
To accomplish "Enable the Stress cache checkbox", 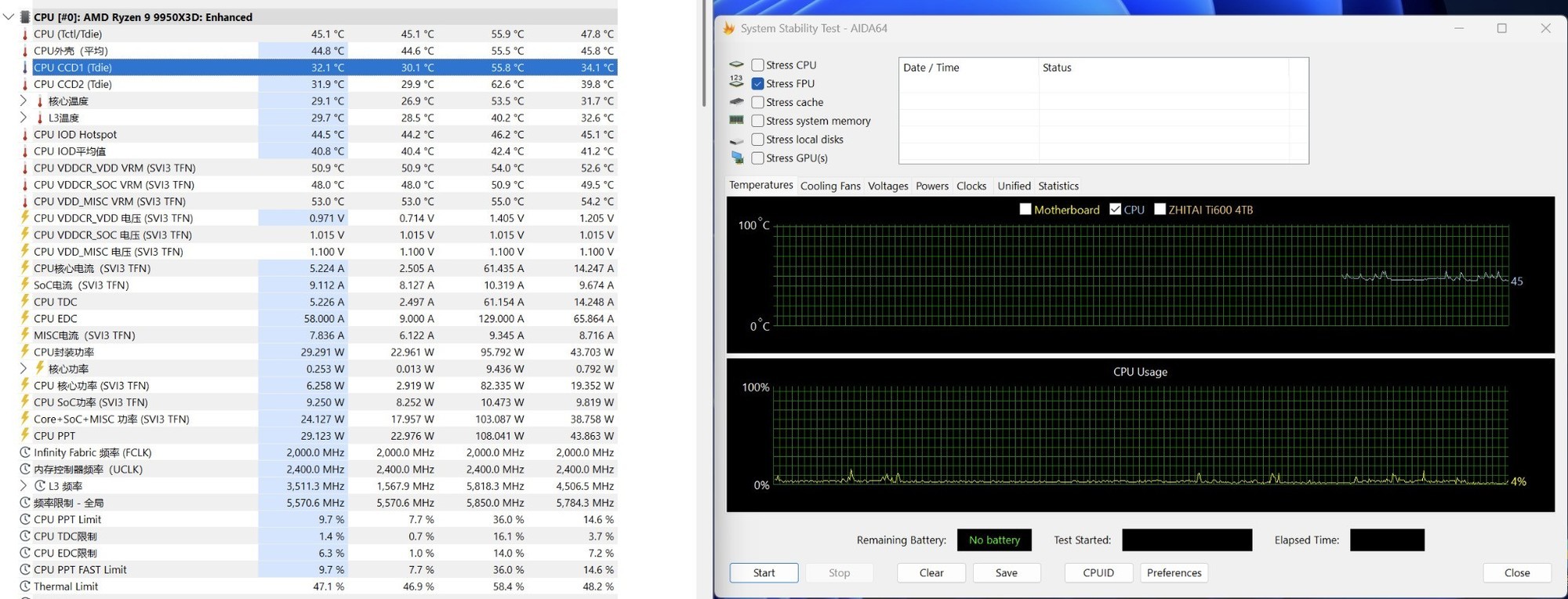I will point(757,102).
